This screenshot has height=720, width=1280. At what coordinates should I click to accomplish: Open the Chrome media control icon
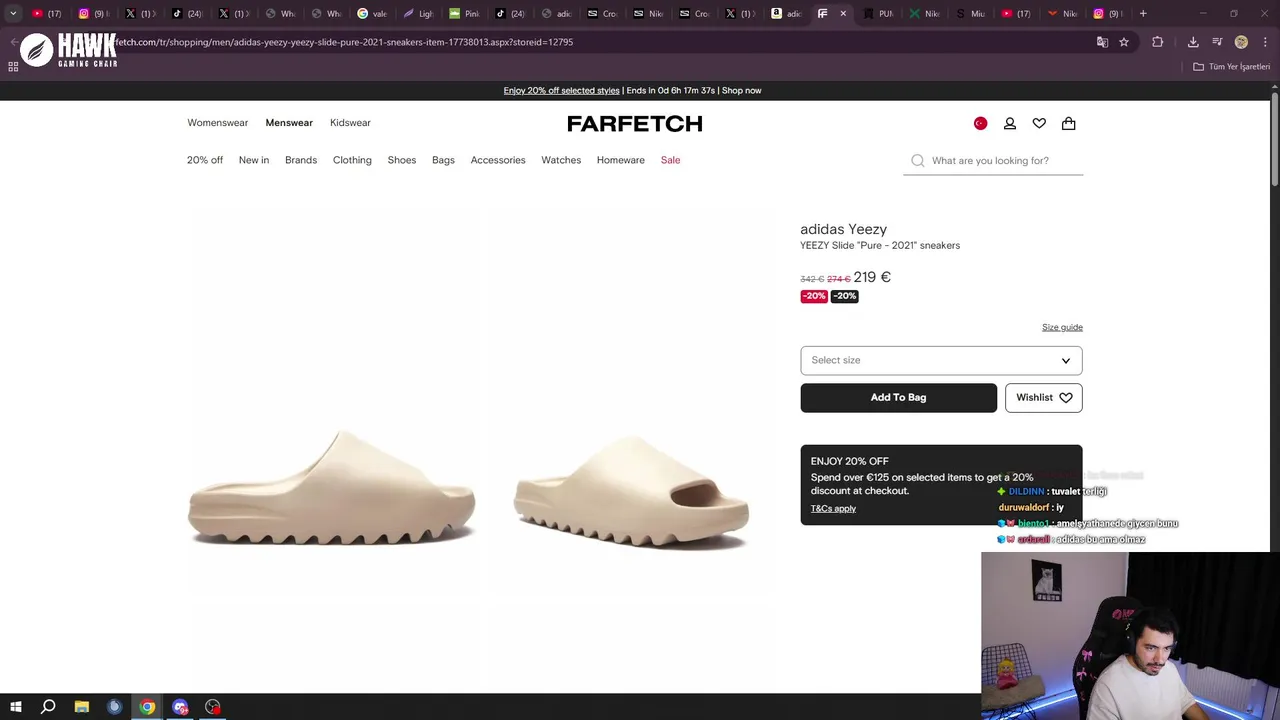[x=1217, y=42]
